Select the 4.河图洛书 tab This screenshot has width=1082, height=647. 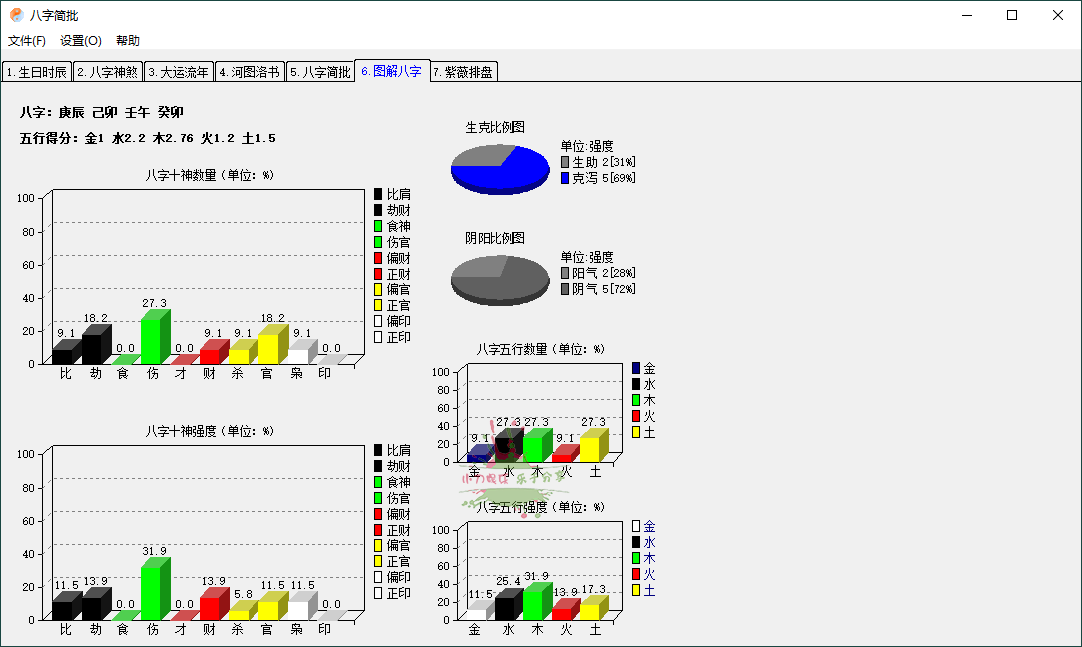pos(249,72)
